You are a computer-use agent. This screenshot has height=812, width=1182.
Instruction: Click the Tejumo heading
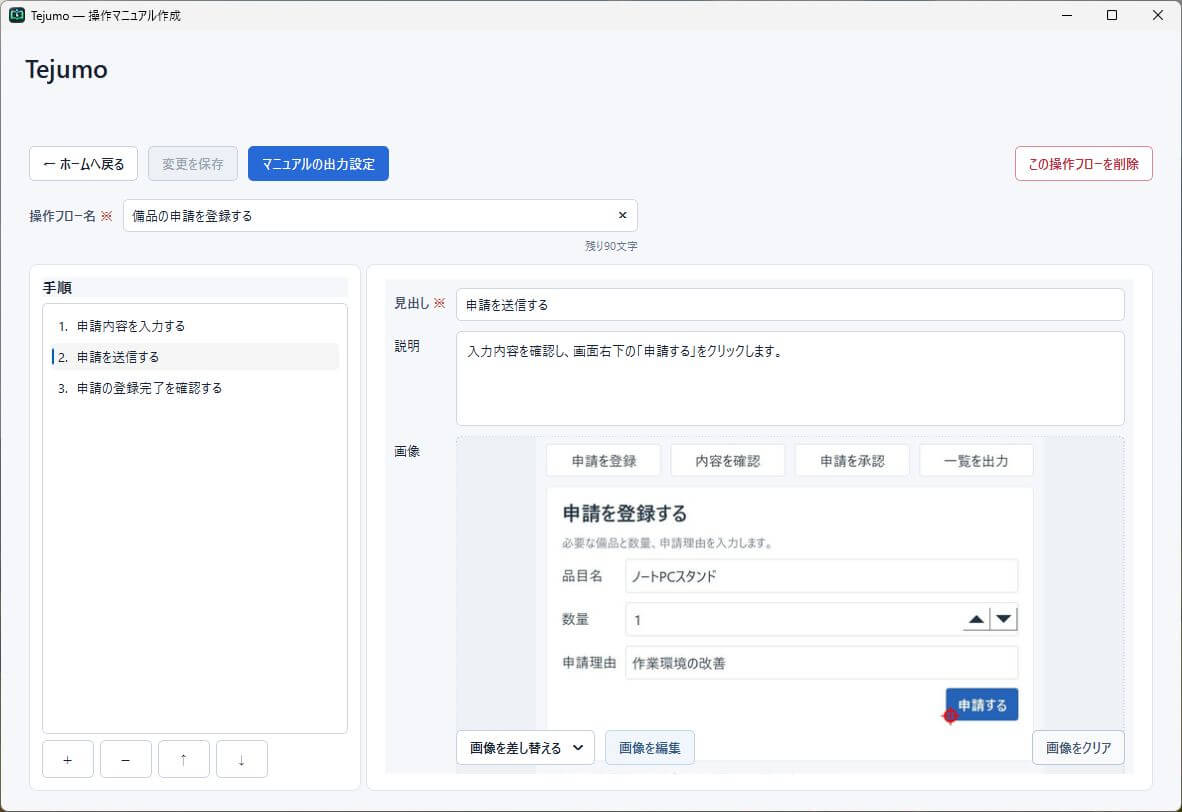point(66,69)
